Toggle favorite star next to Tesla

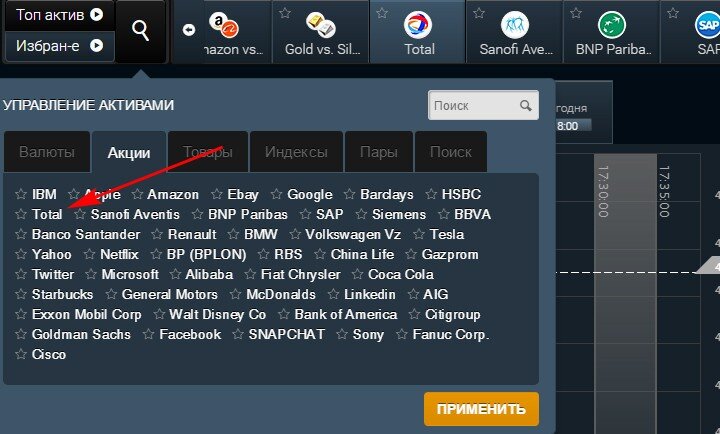click(x=419, y=234)
